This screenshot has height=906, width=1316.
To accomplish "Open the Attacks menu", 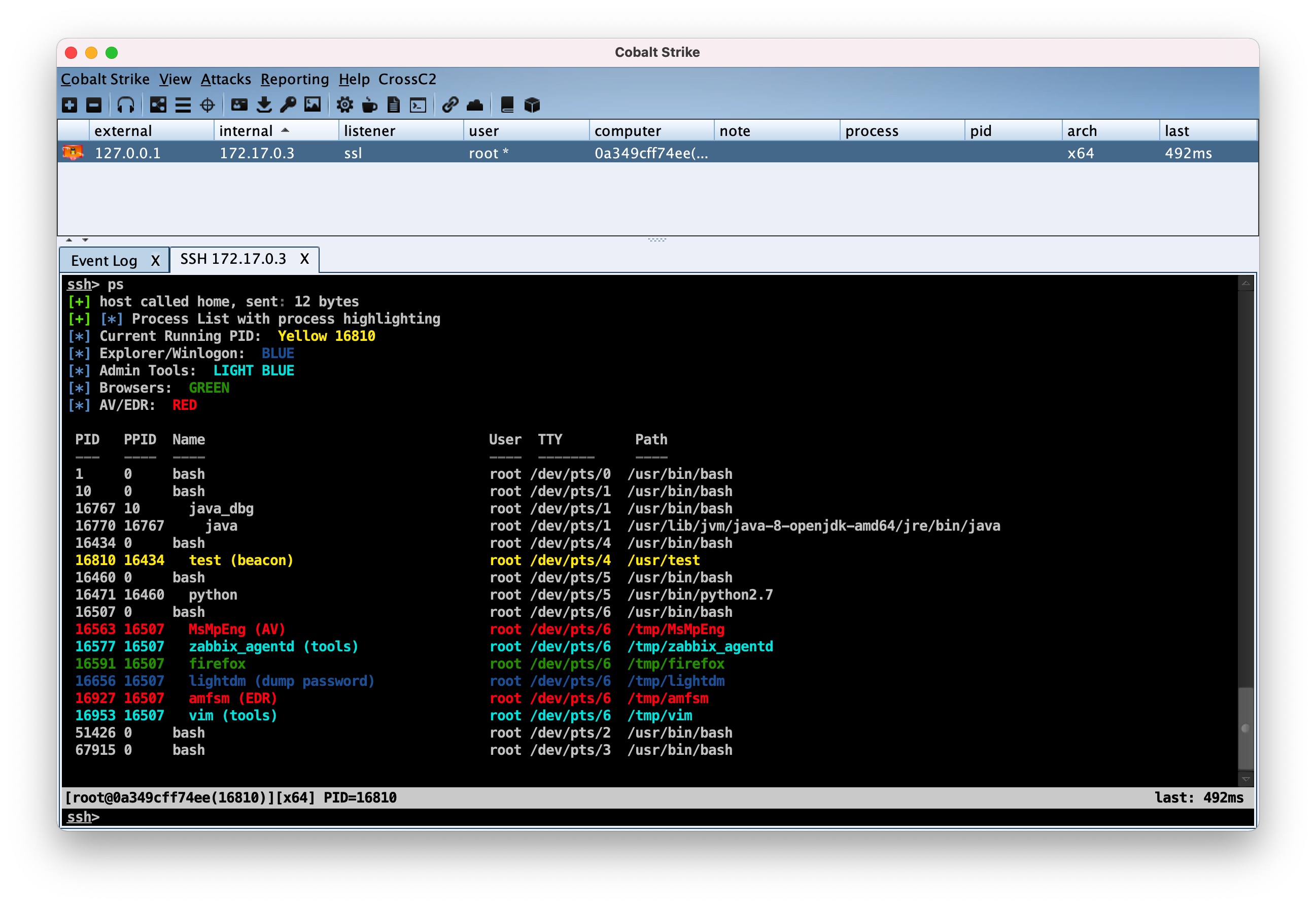I will coord(225,79).
